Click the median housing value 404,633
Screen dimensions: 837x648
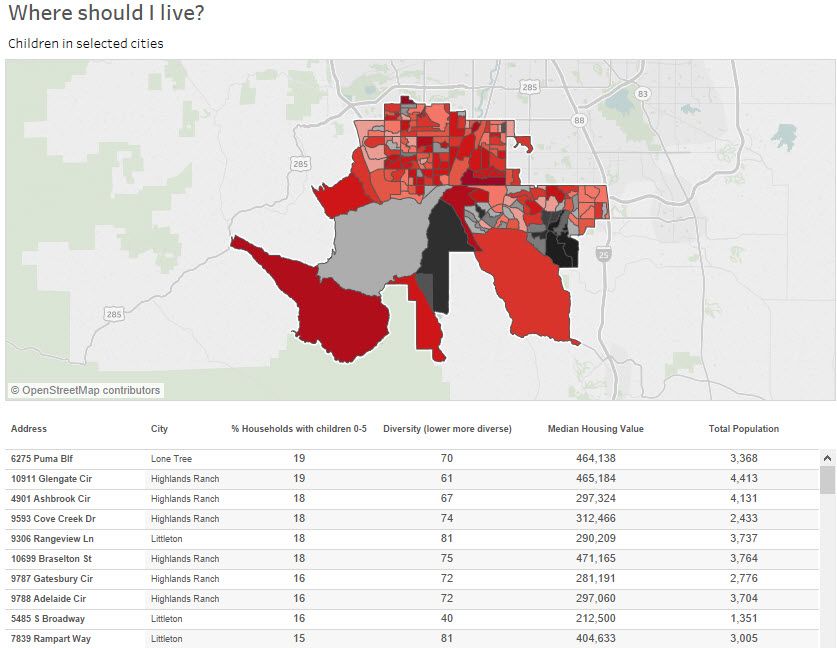tap(596, 638)
